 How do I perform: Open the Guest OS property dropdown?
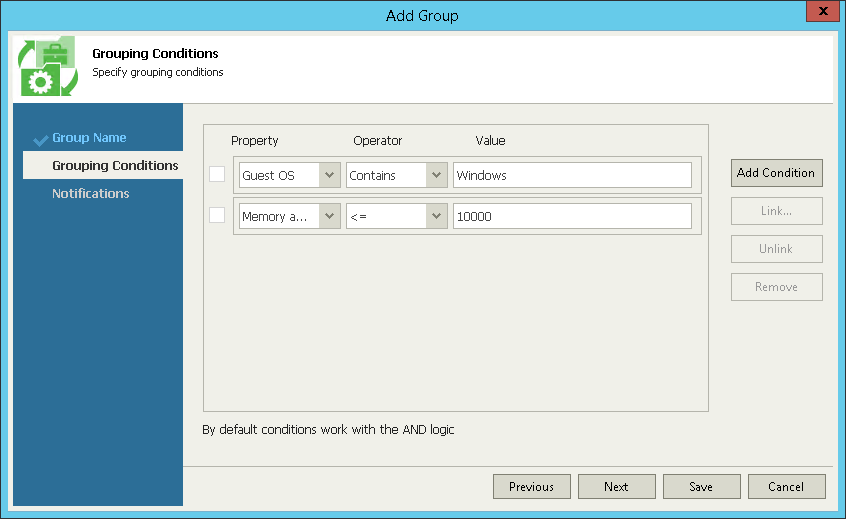tap(330, 175)
